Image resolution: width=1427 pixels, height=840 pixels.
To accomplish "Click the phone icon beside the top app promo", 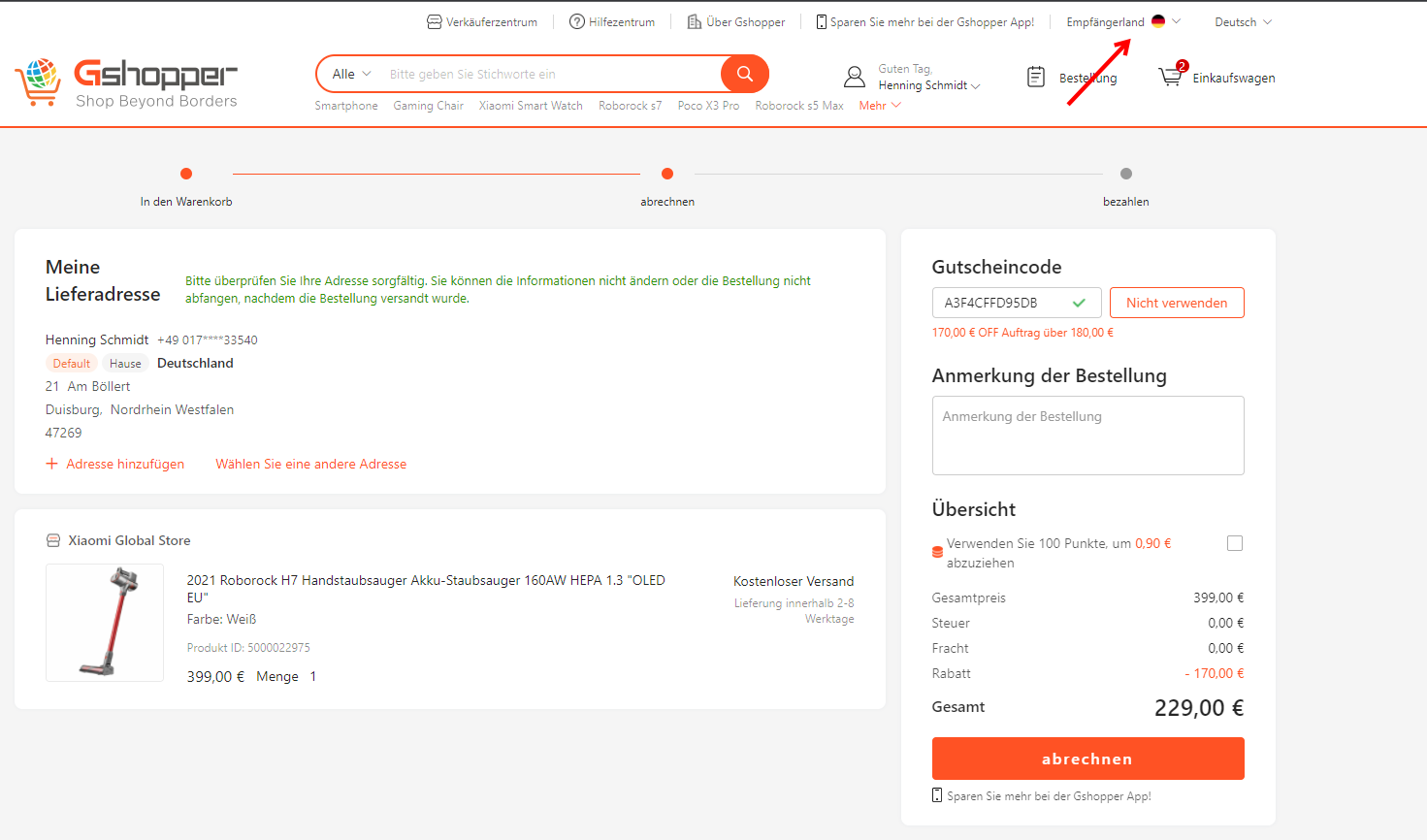I will (822, 21).
